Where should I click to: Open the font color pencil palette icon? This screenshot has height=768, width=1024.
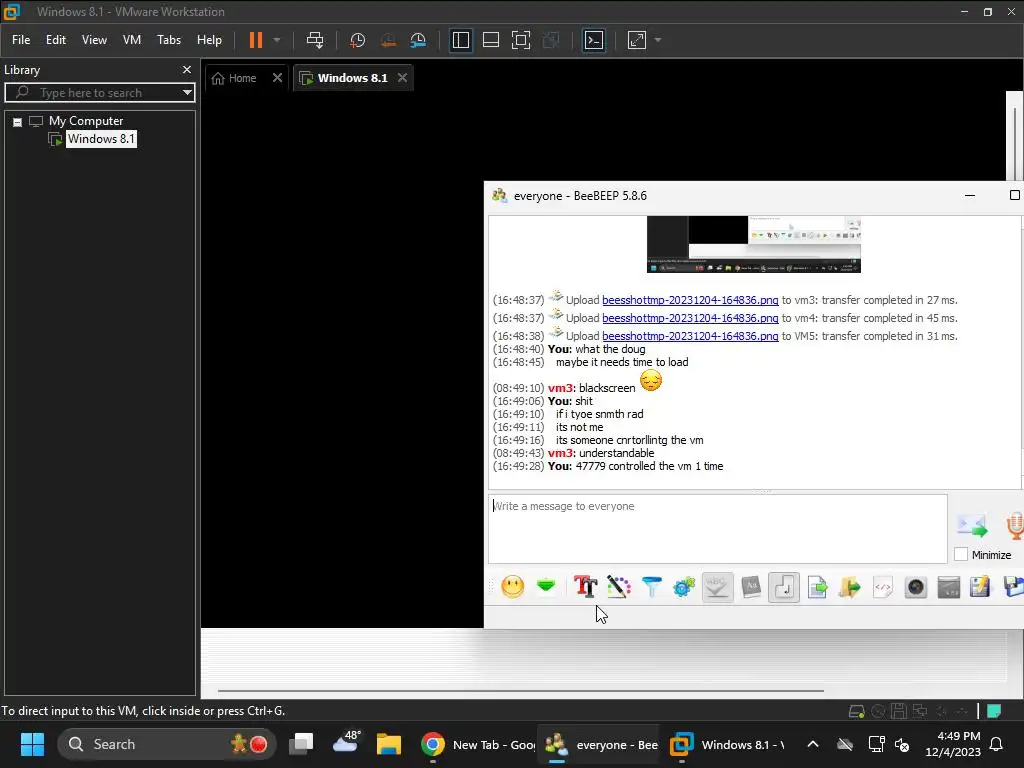[x=618, y=586]
